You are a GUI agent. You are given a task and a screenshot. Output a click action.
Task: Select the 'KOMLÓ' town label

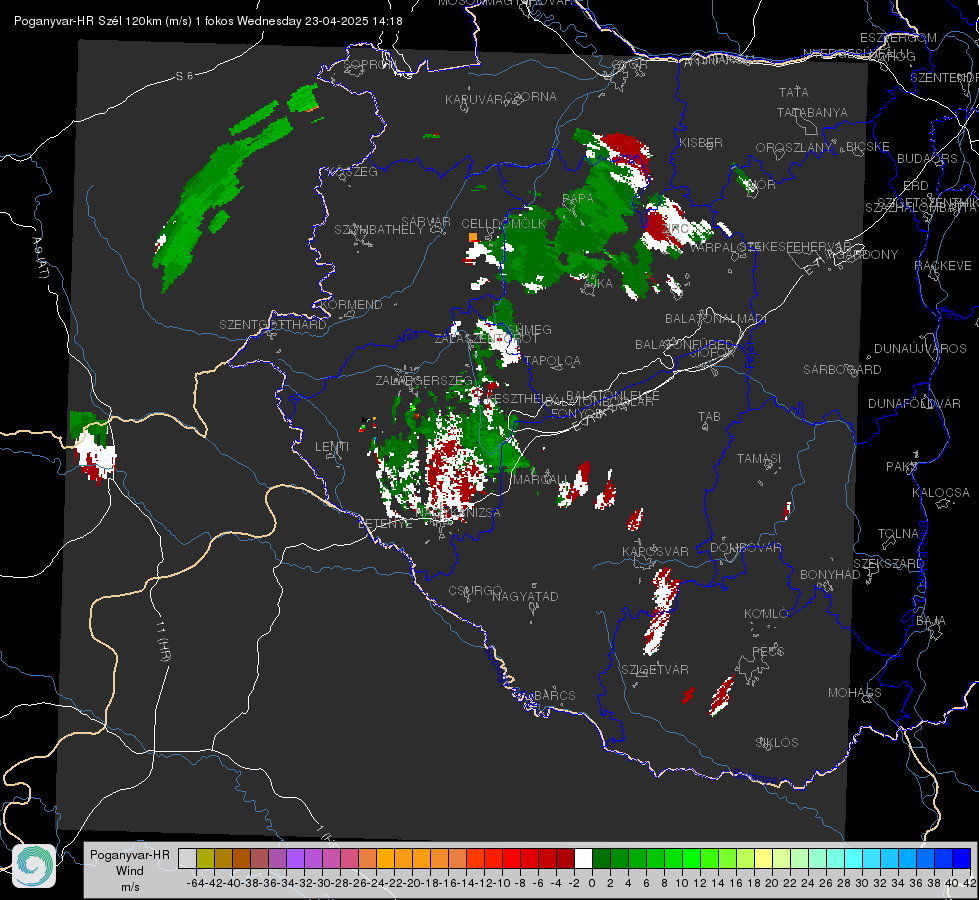[x=766, y=614]
